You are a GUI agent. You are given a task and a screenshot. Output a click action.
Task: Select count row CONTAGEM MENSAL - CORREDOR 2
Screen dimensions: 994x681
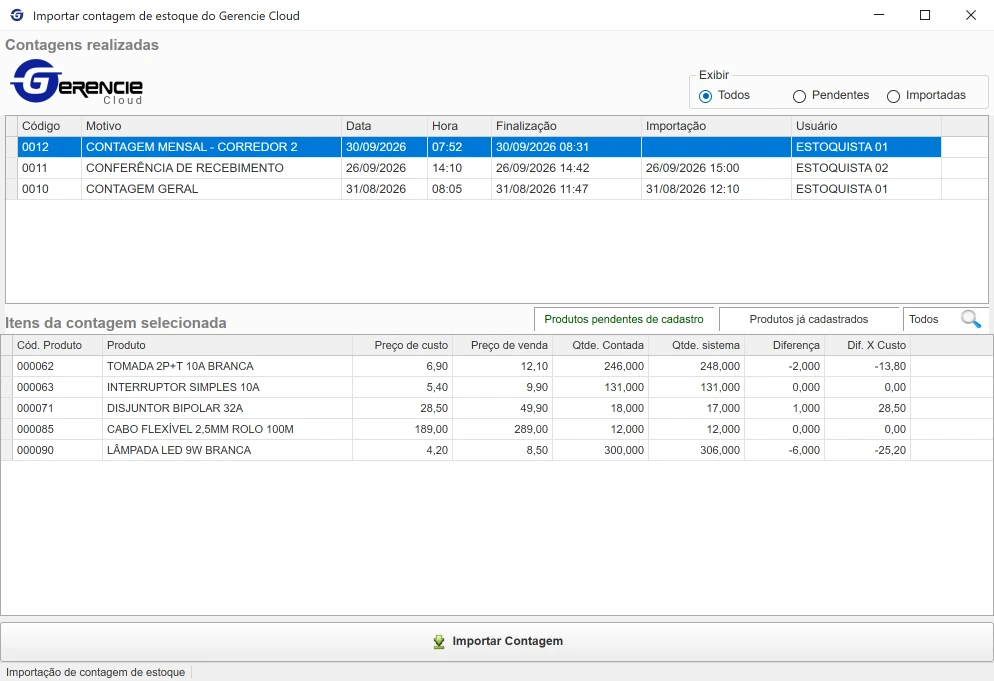(x=479, y=146)
